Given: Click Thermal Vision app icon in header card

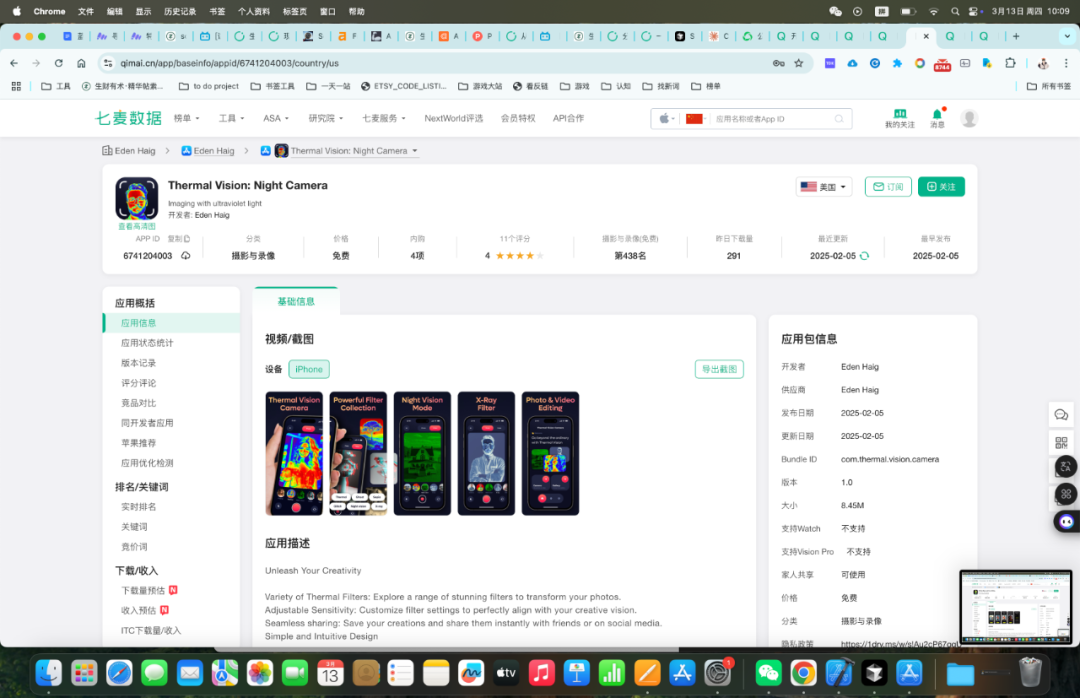Looking at the screenshot, I should 136,198.
